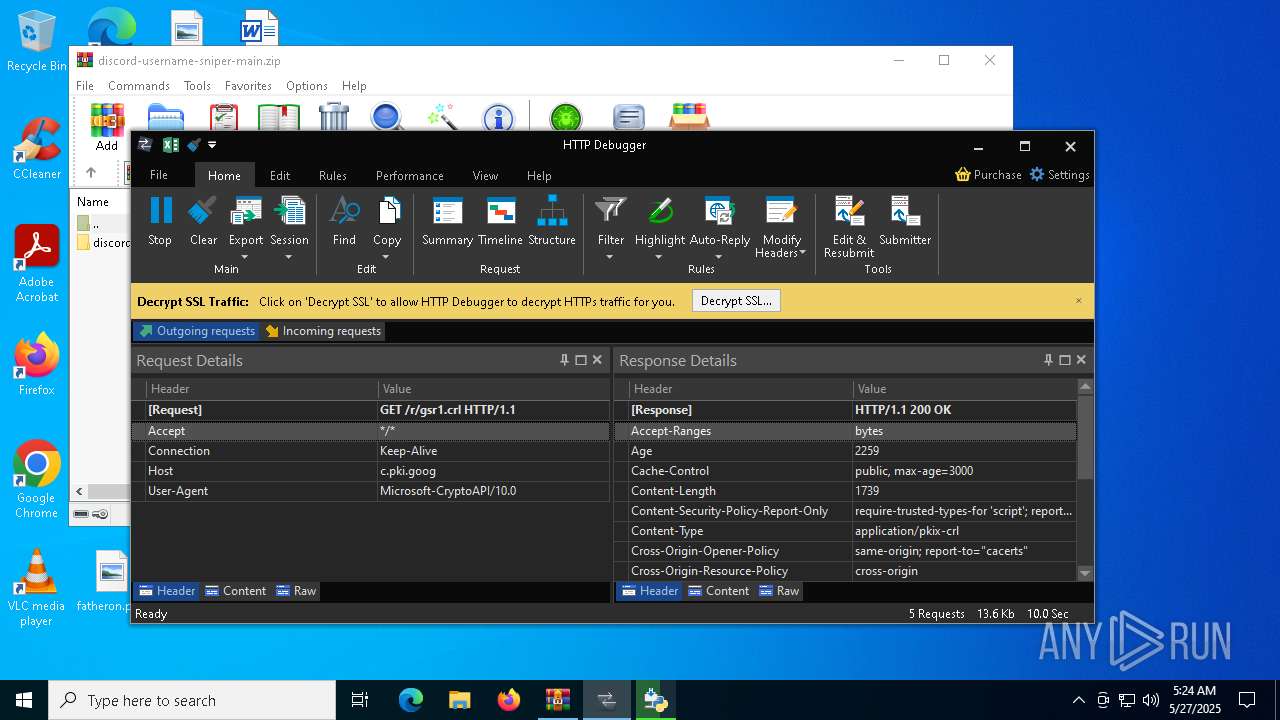This screenshot has width=1280, height=720.
Task: Click the Decrypt SSL... button
Action: (x=736, y=301)
